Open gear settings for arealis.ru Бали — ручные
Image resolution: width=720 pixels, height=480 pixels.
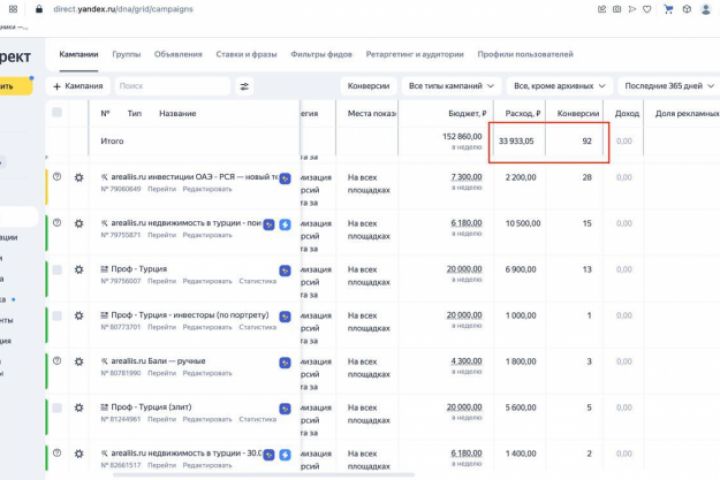coord(79,361)
